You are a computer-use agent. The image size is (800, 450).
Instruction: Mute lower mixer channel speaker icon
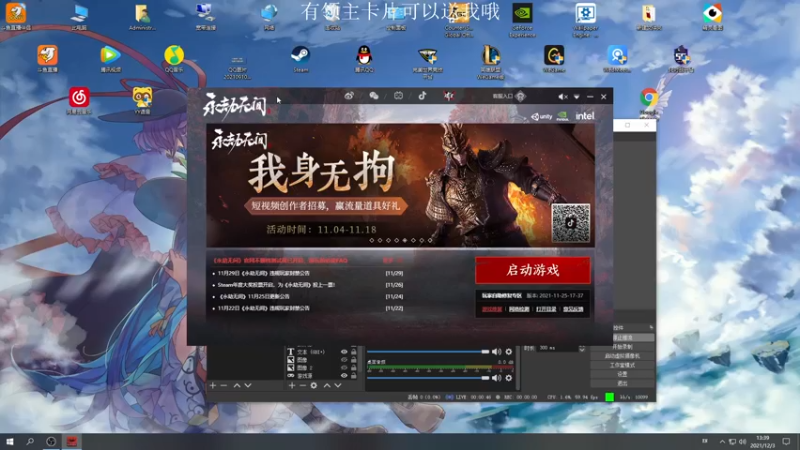496,378
